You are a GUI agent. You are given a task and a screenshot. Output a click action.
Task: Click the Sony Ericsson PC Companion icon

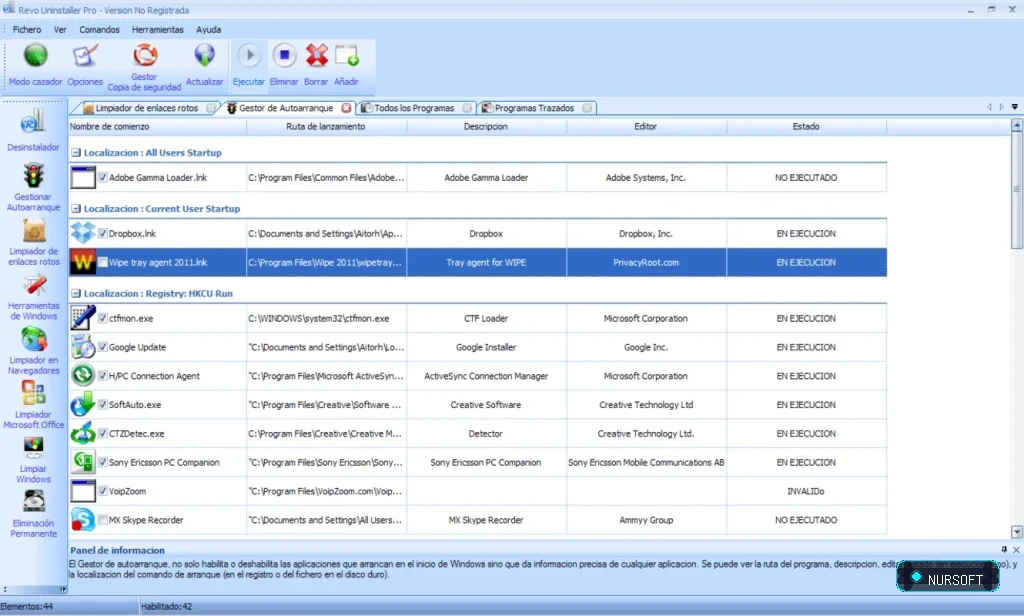coord(83,462)
